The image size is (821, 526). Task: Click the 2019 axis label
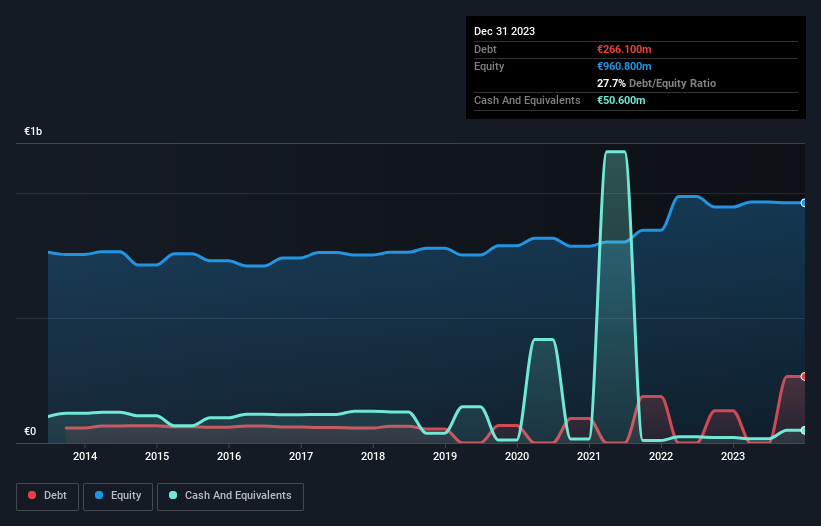(x=445, y=456)
